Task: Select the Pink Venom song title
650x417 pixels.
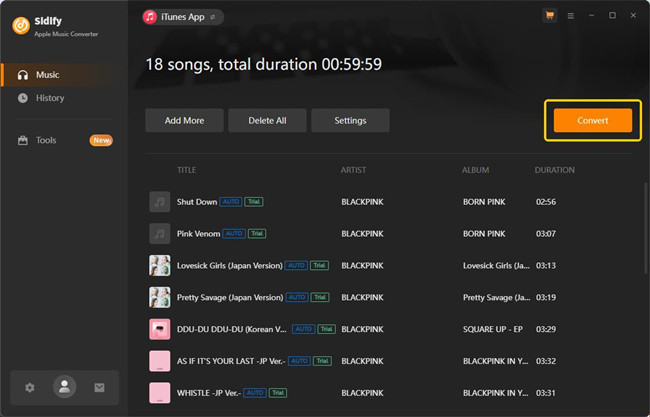Action: (199, 234)
